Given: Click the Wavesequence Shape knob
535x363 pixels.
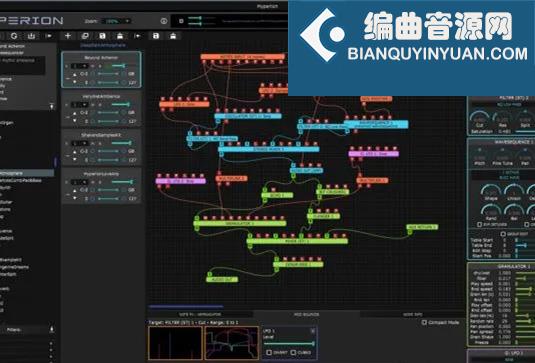Looking at the screenshot, I should [491, 191].
